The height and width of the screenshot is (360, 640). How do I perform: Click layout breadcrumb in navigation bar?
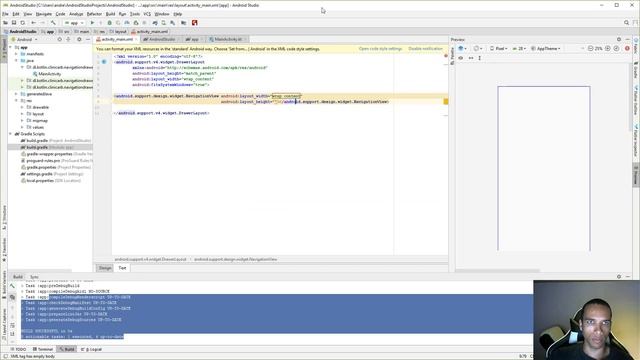pos(118,31)
